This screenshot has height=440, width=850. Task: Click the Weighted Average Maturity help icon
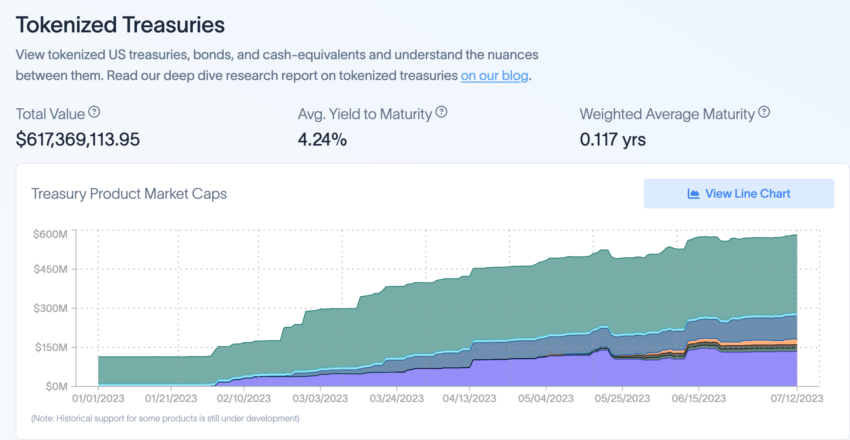click(764, 113)
